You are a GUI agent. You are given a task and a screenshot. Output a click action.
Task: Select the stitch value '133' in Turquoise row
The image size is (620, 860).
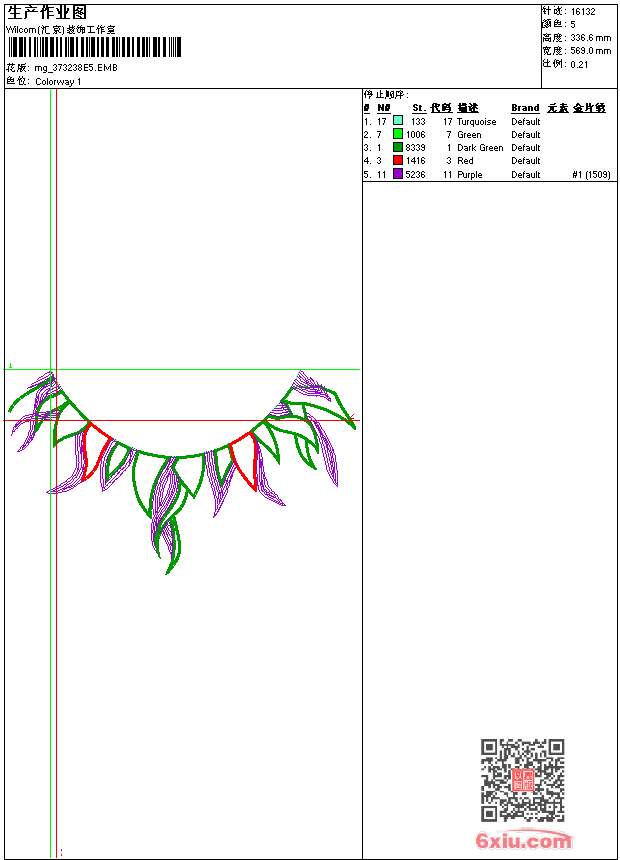(418, 122)
